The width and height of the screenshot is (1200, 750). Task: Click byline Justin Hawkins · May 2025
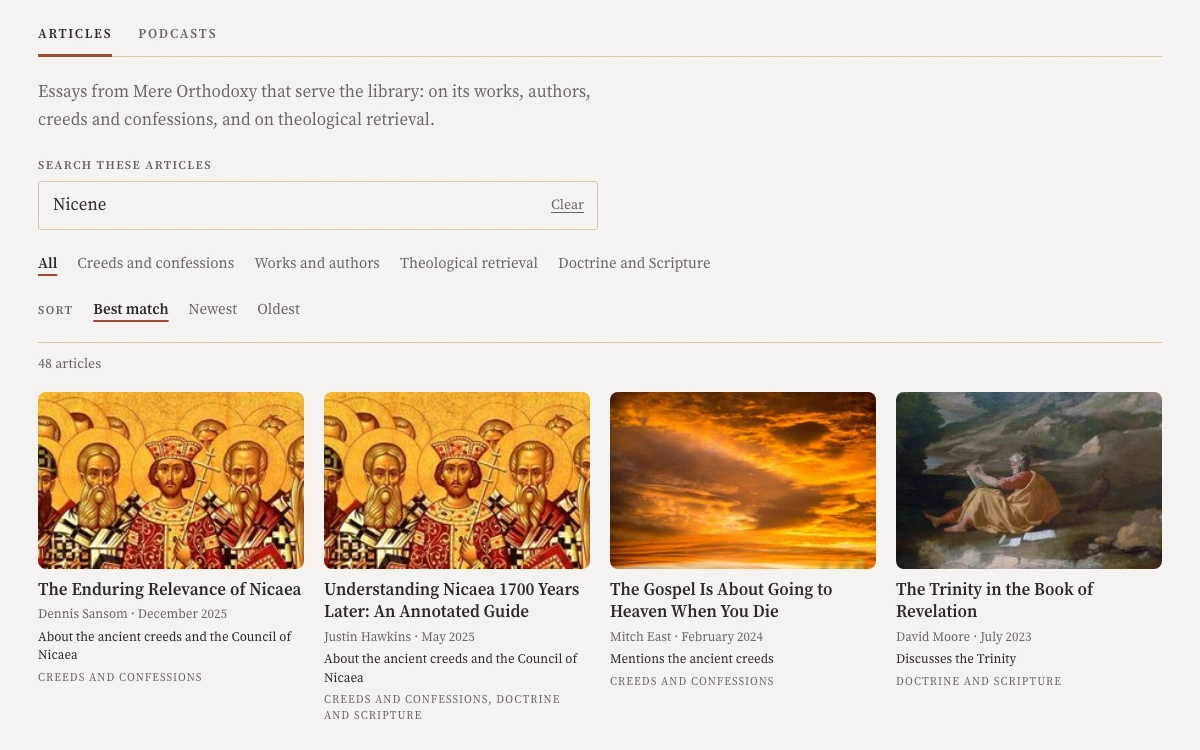pos(399,636)
